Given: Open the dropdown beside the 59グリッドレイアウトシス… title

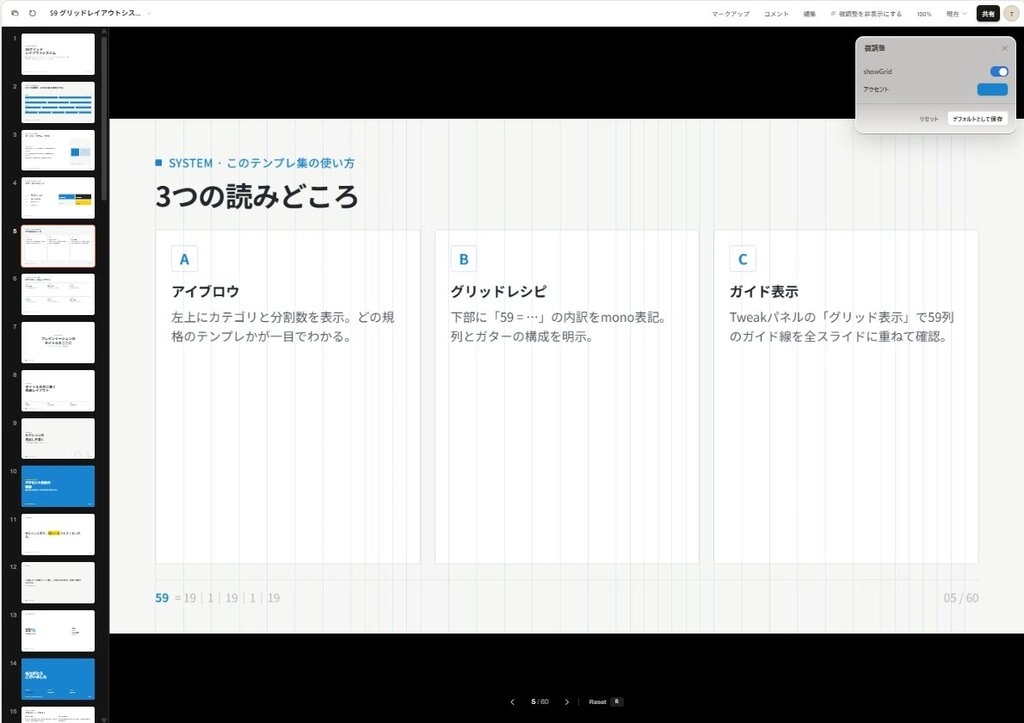Looking at the screenshot, I should (x=149, y=13).
